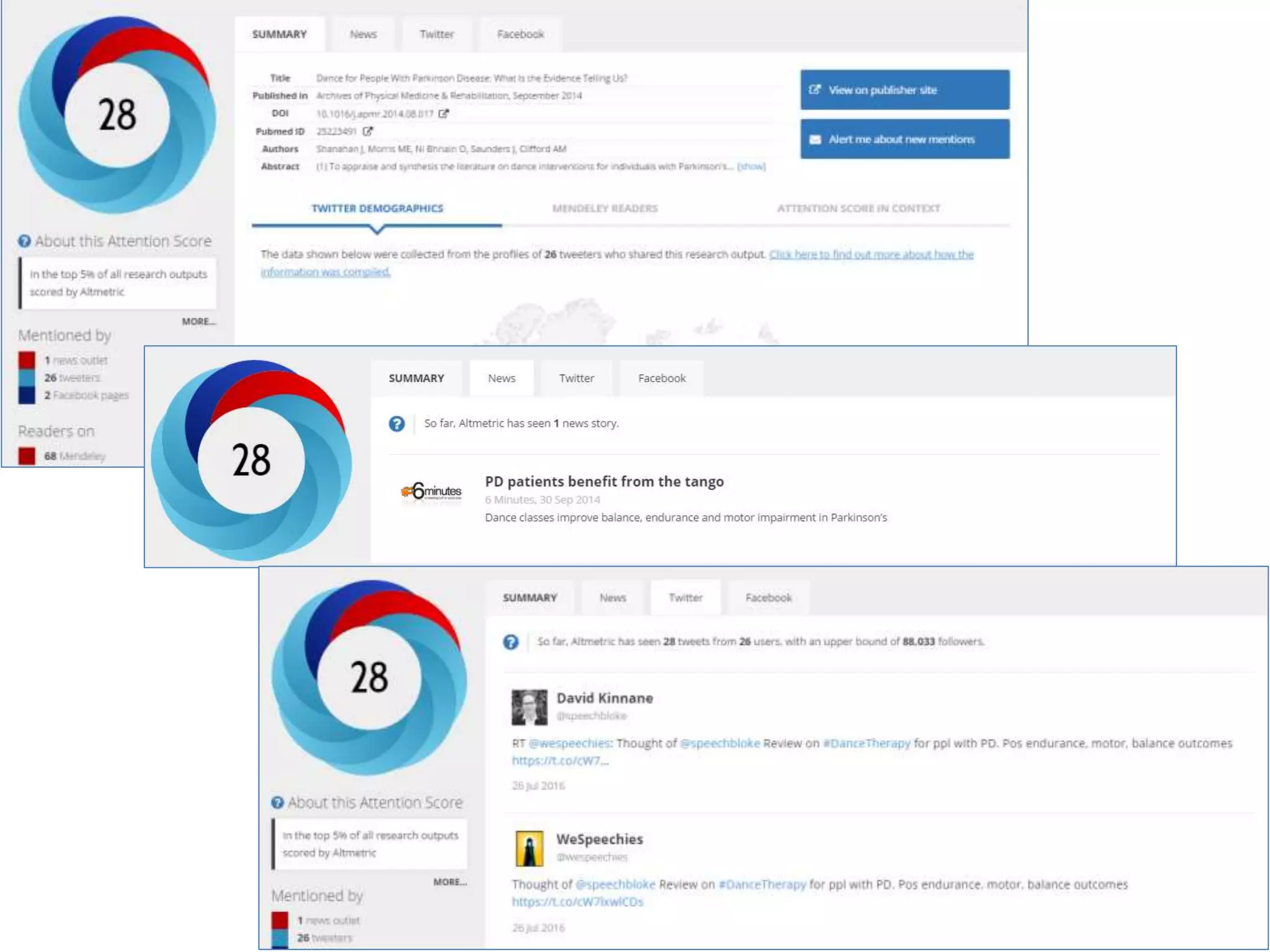Expand the abstract with the show link
This screenshot has height=952, width=1270.
(751, 167)
